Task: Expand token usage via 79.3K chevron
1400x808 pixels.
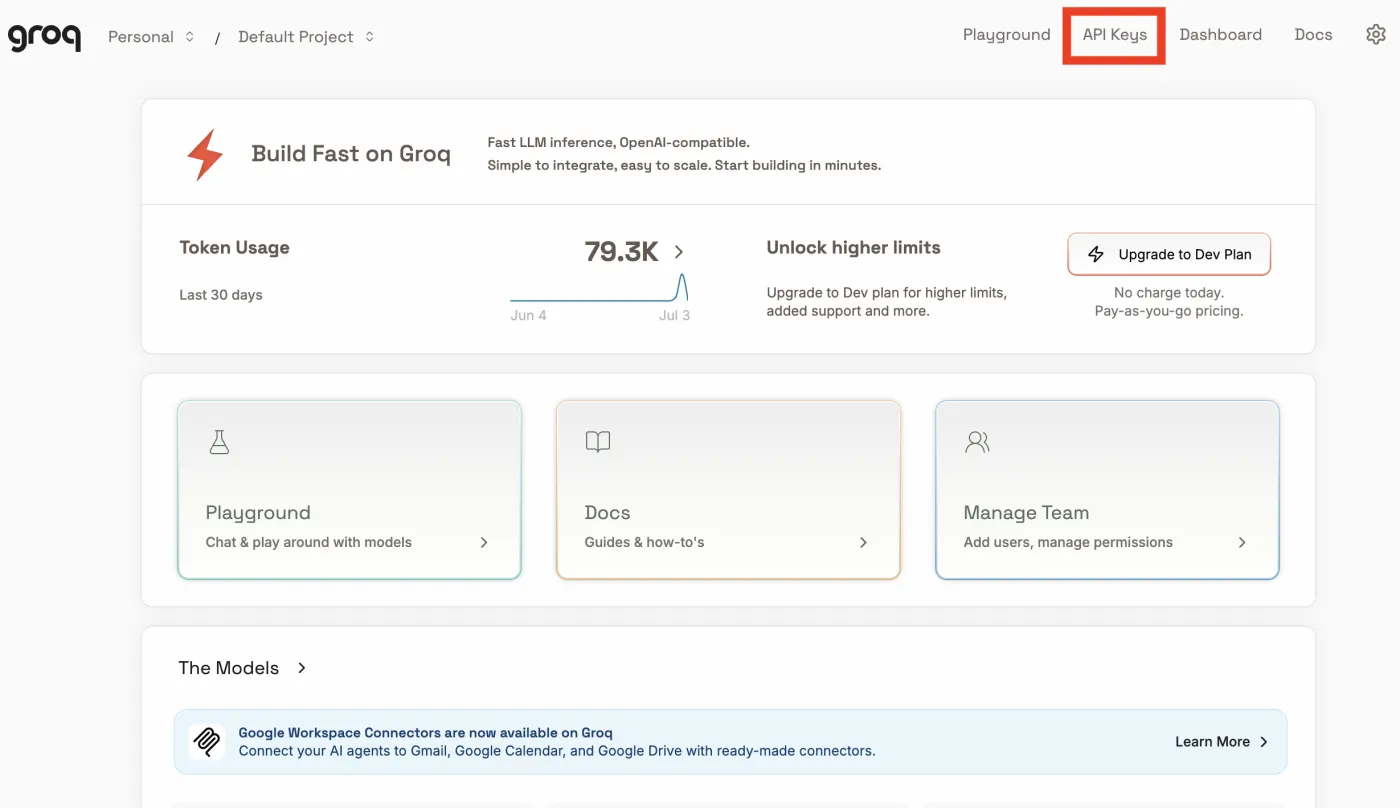Action: (679, 252)
